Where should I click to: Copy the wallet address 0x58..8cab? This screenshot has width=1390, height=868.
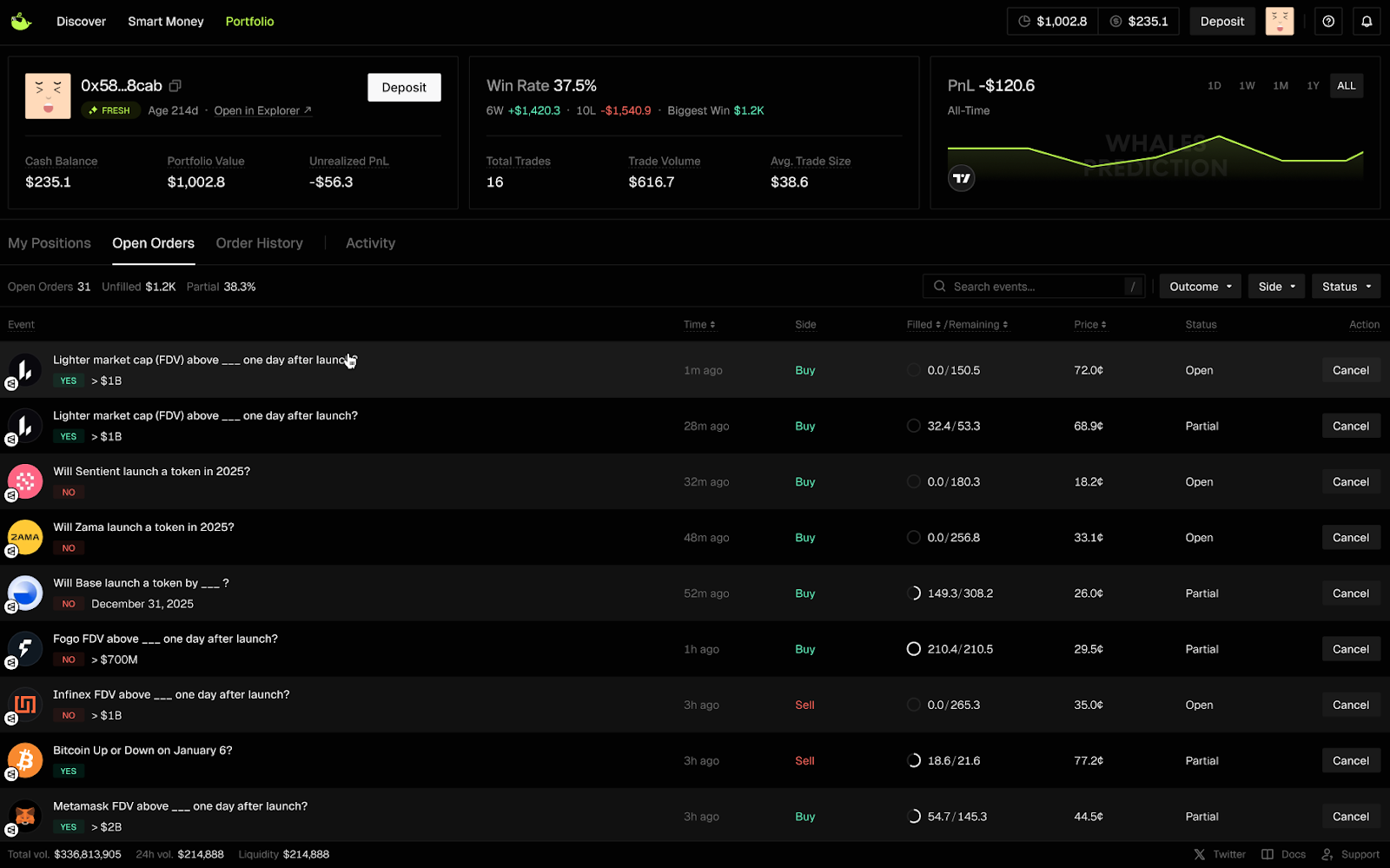[175, 86]
